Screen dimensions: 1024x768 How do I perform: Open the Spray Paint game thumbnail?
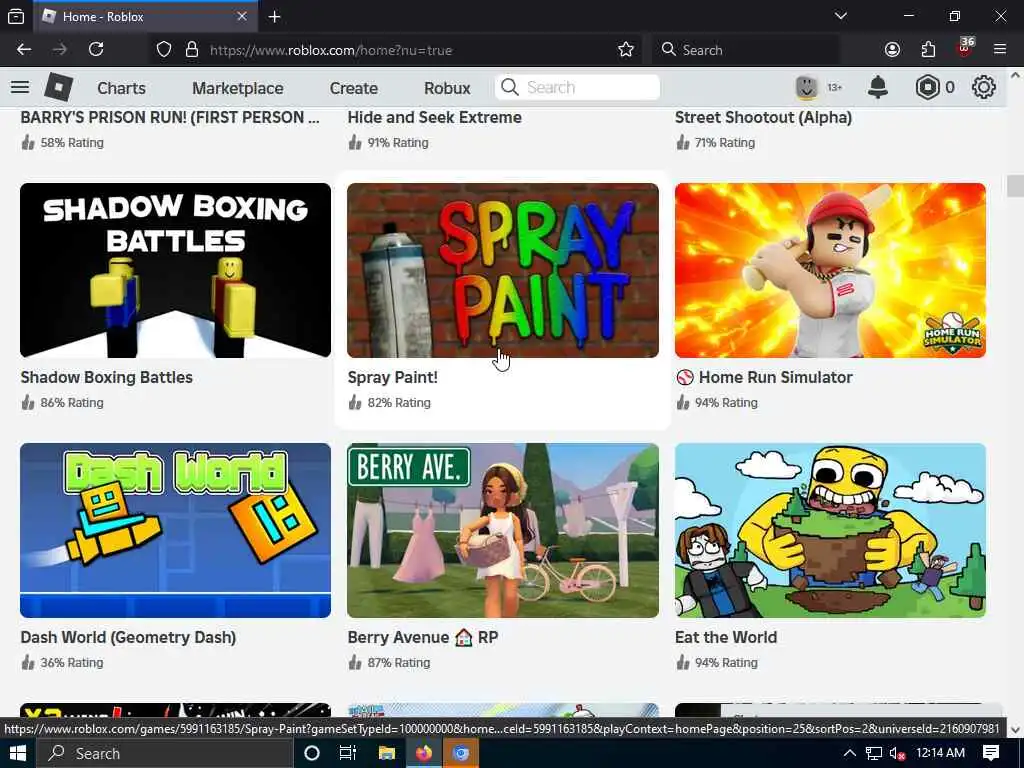tap(503, 270)
